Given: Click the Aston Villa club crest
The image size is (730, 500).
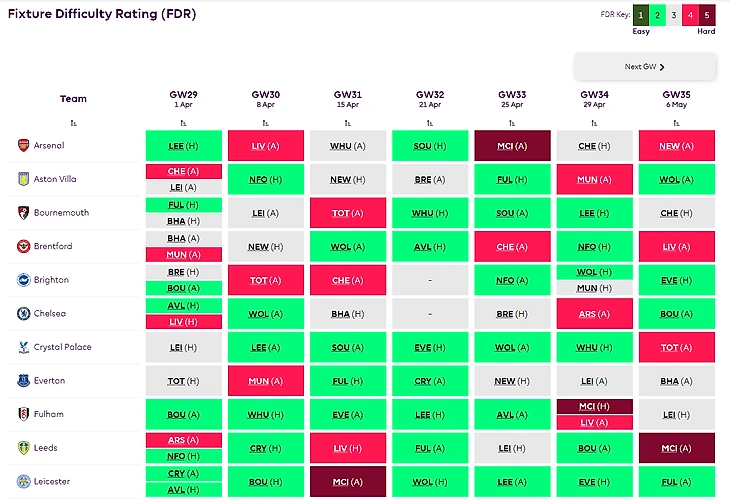Looking at the screenshot, I should coord(24,179).
